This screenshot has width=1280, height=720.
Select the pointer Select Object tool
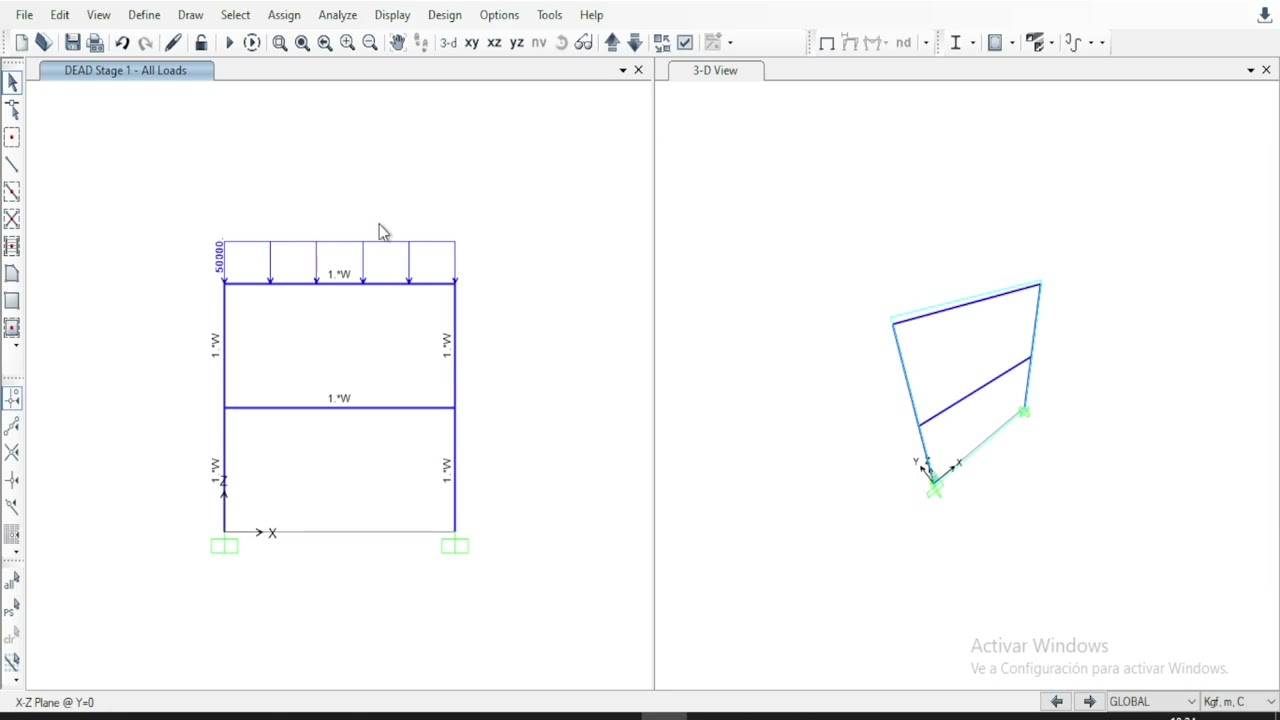(x=12, y=83)
